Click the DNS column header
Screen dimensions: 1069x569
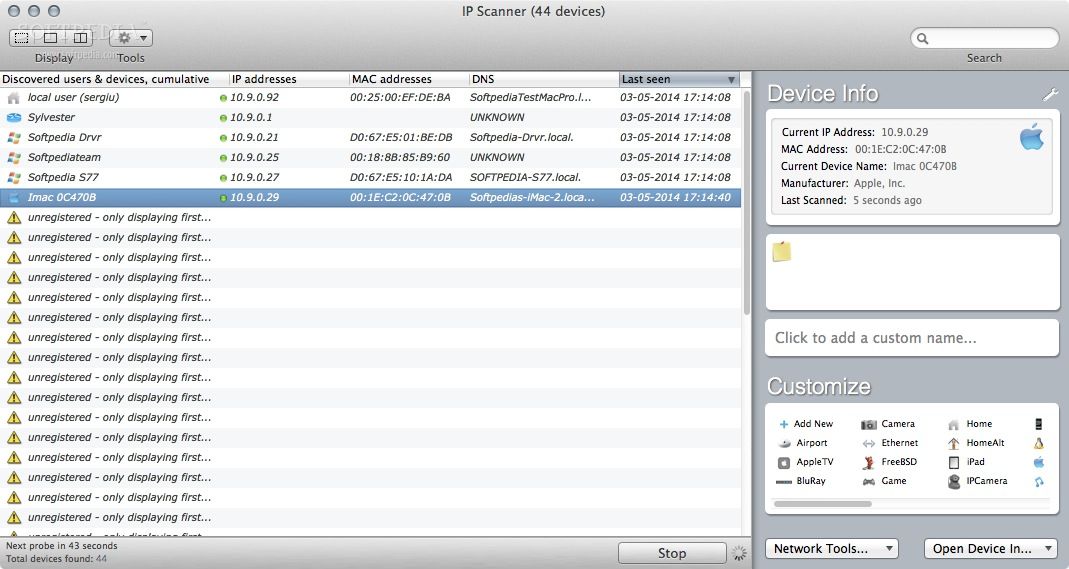pyautogui.click(x=543, y=79)
